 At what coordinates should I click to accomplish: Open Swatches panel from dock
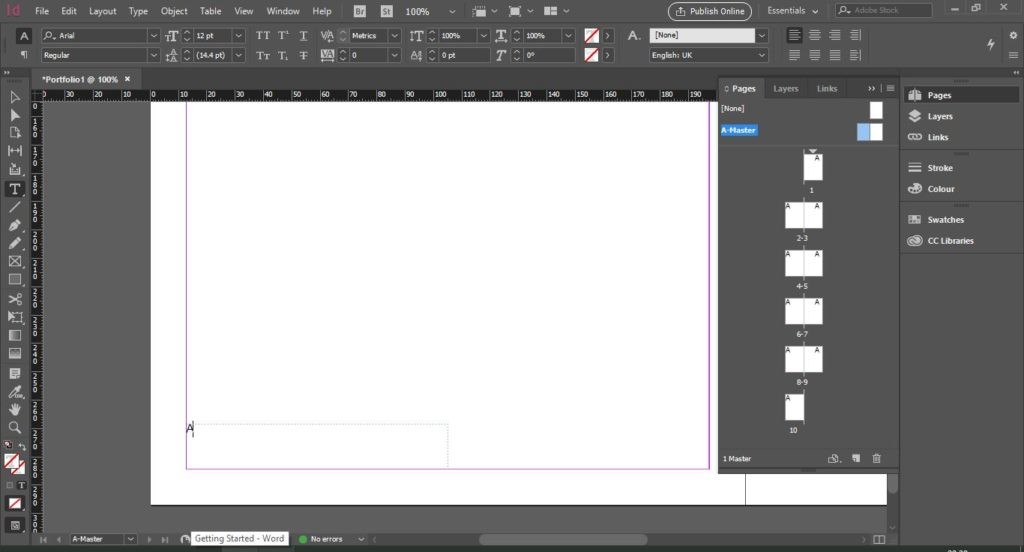pyautogui.click(x=945, y=219)
